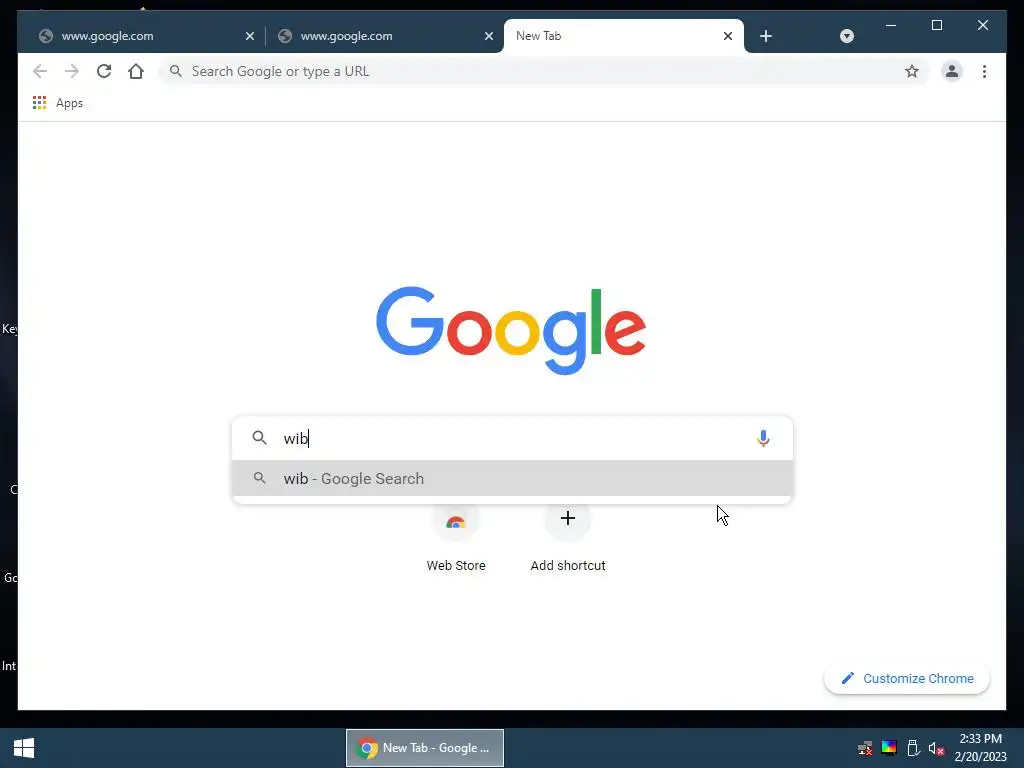Viewport: 1024px width, 768px height.
Task: Open the profile avatar menu
Action: pos(952,71)
